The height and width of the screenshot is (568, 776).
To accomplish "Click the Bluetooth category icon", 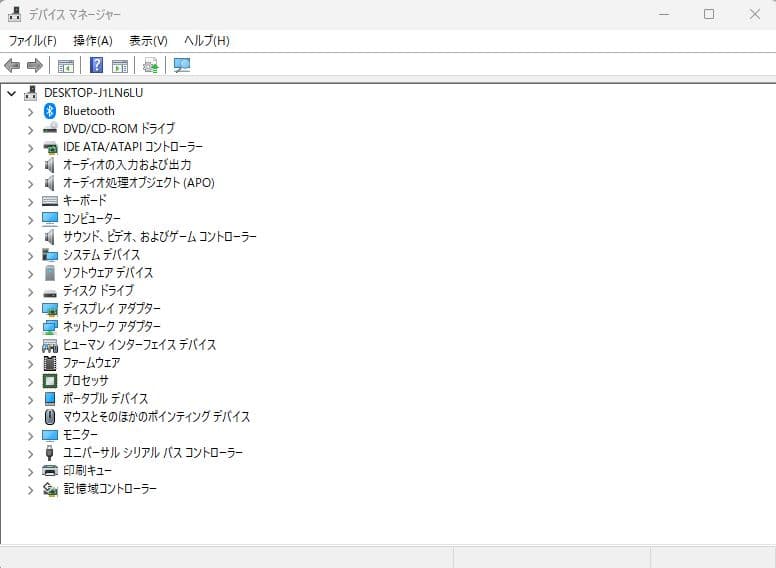I will 50,111.
